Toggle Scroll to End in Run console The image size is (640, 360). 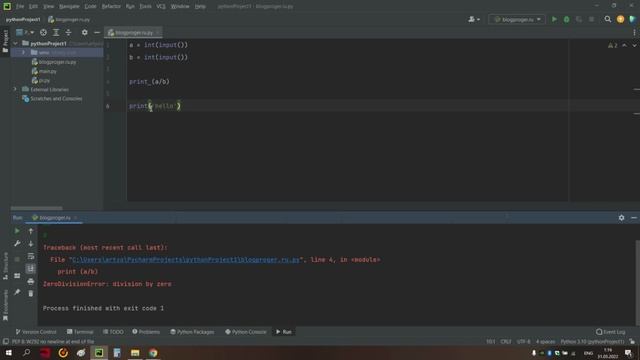pyautogui.click(x=31, y=269)
